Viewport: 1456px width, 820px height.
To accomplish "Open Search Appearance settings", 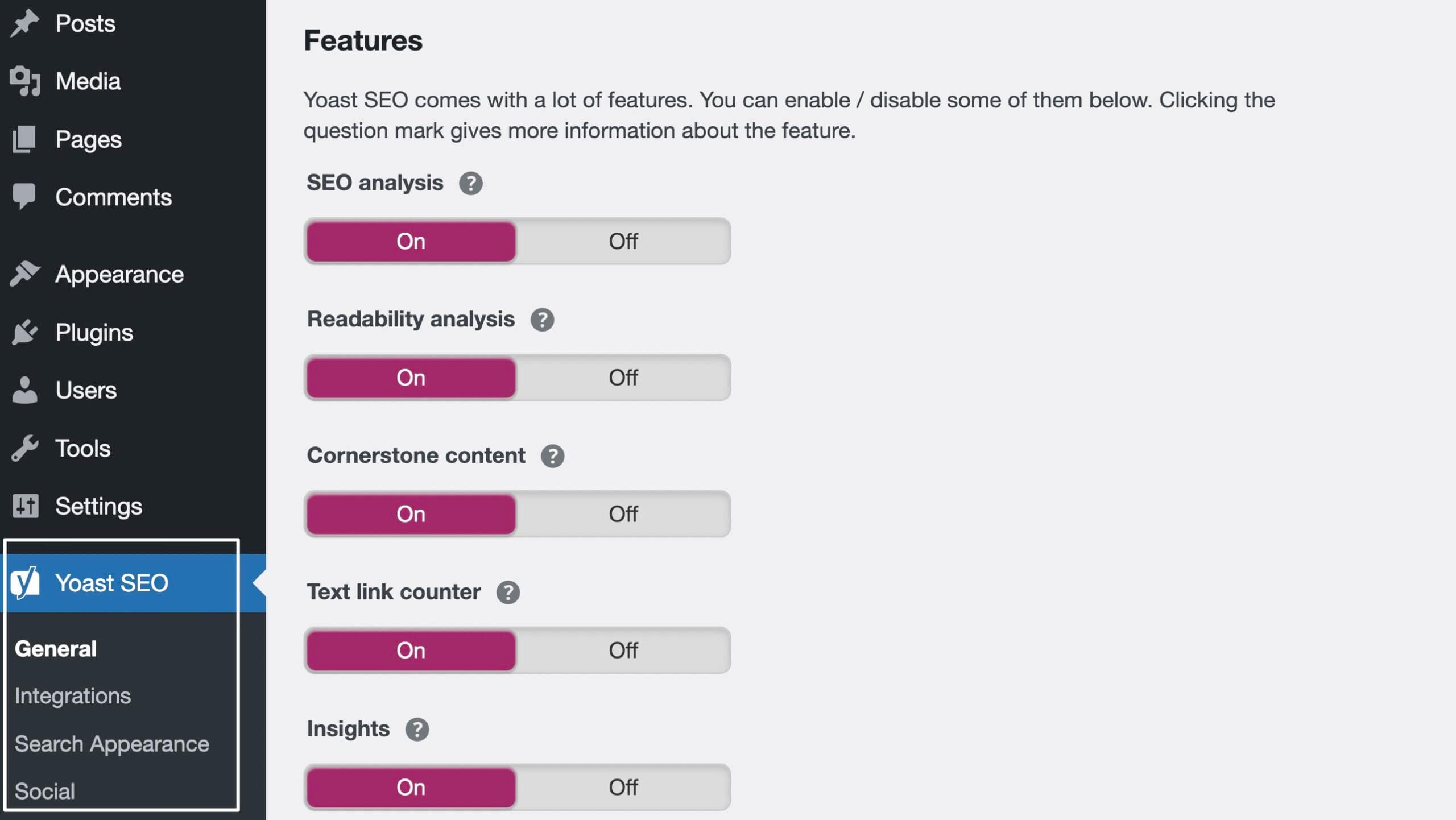I will tap(111, 743).
